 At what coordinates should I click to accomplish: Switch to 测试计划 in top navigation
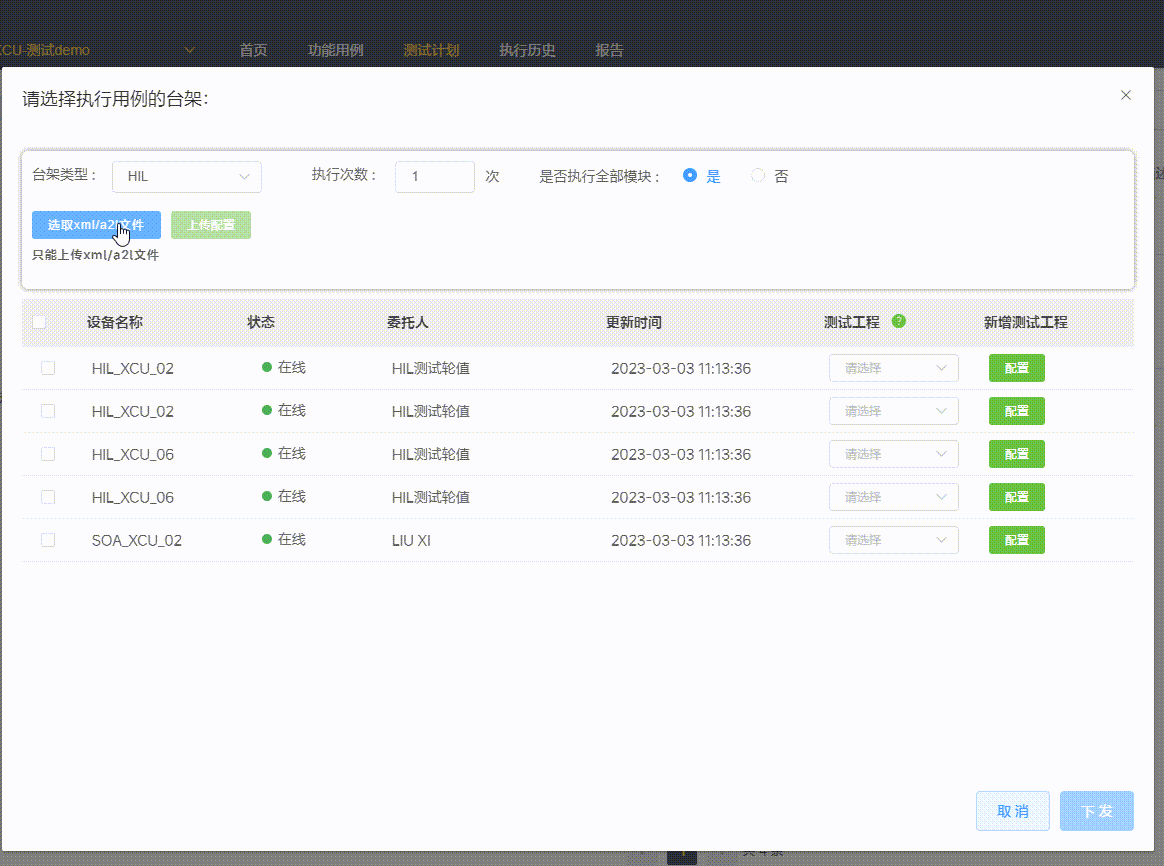coord(431,50)
